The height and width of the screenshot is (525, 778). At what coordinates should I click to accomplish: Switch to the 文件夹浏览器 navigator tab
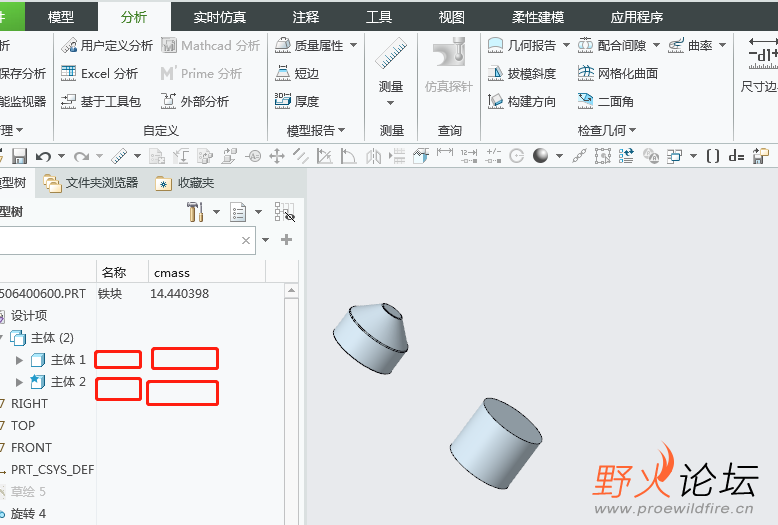click(91, 183)
